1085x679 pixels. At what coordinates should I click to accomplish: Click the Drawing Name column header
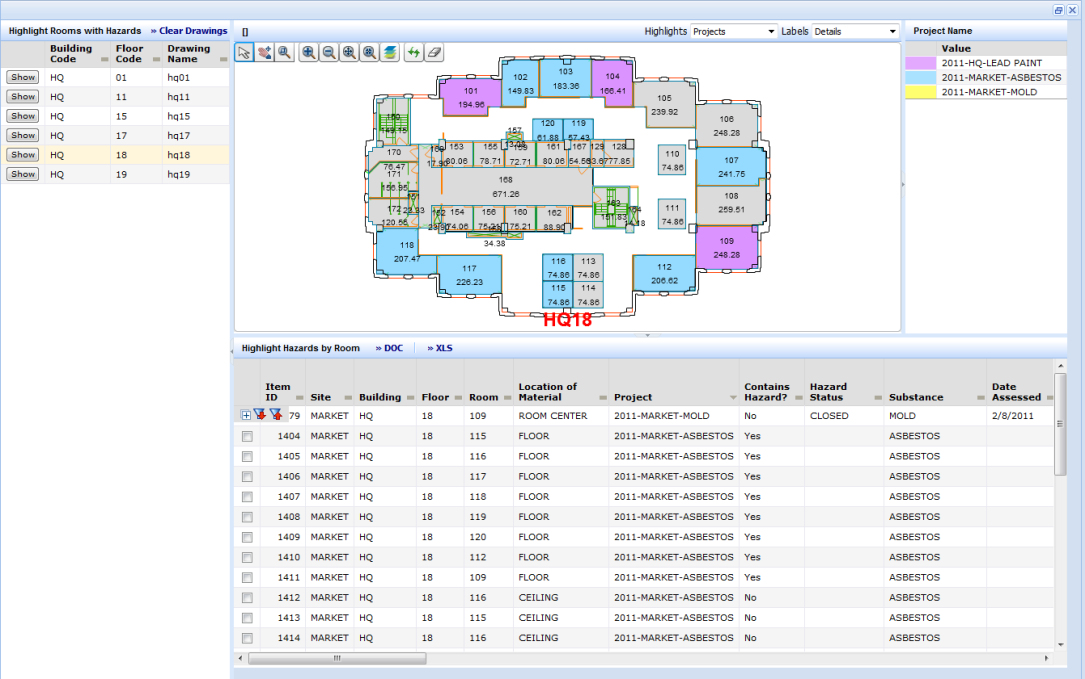pos(189,54)
